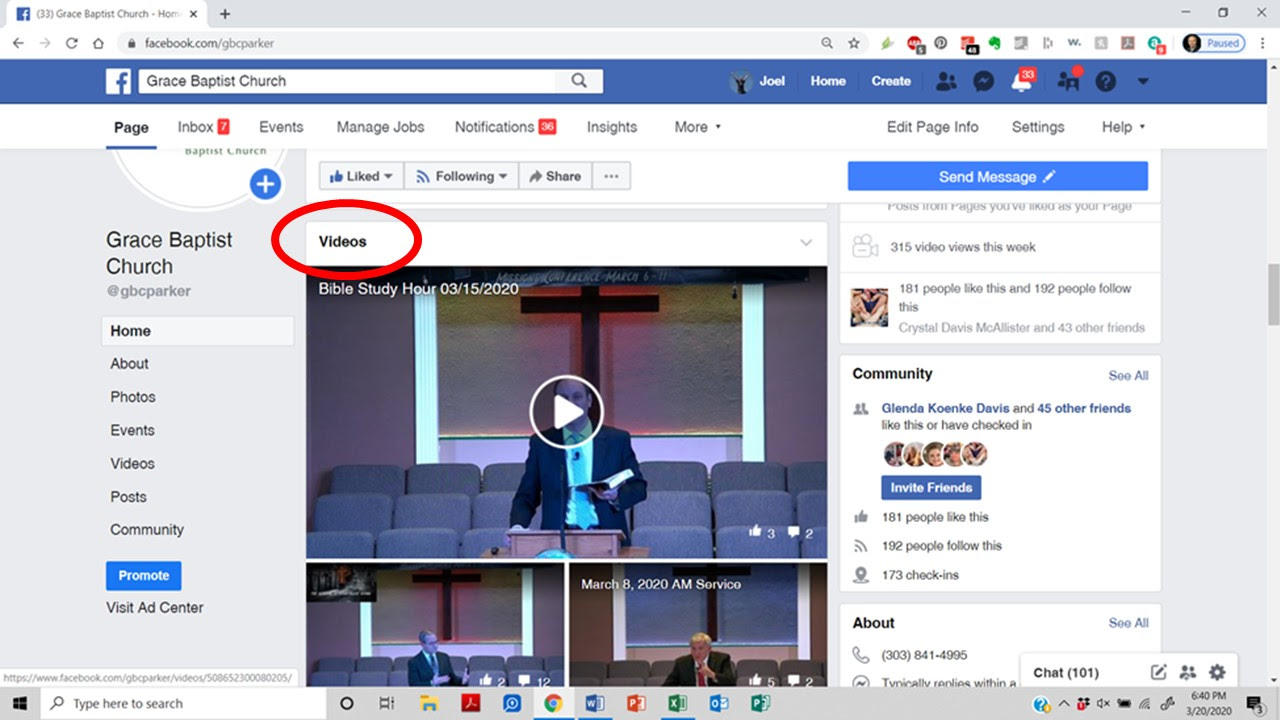Click the bookmark star in the address bar

click(854, 43)
